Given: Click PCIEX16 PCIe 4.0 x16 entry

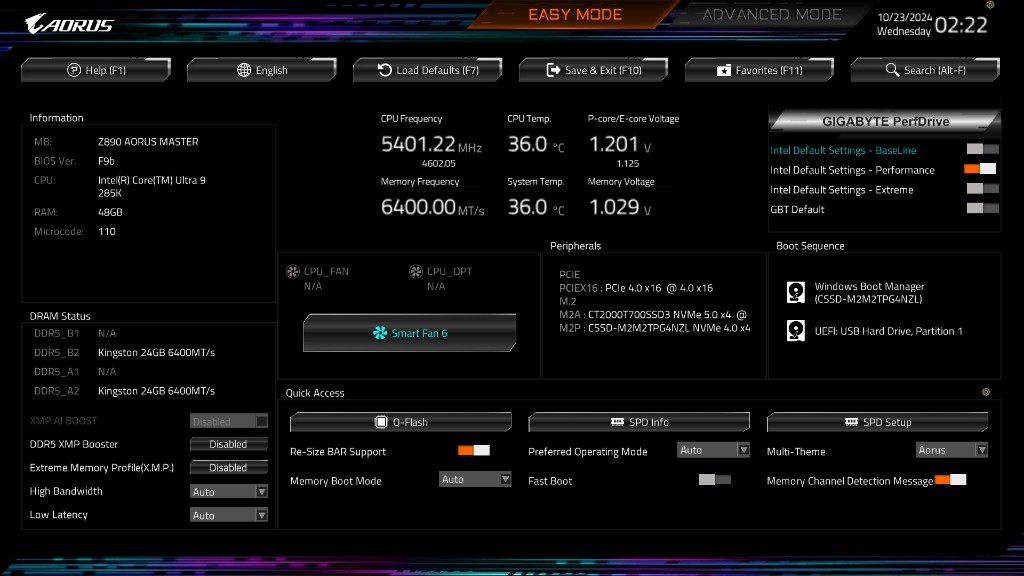Looking at the screenshot, I should pyautogui.click(x=635, y=288).
